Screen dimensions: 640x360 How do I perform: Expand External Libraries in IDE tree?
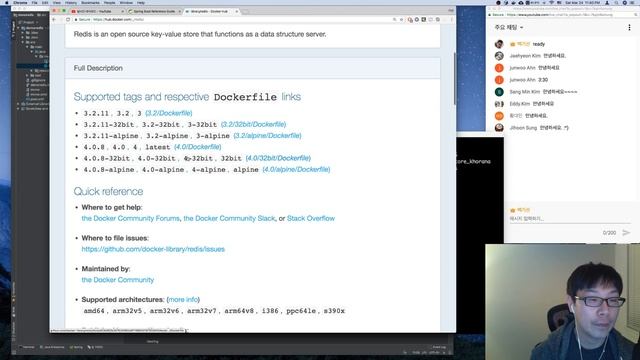point(18,104)
